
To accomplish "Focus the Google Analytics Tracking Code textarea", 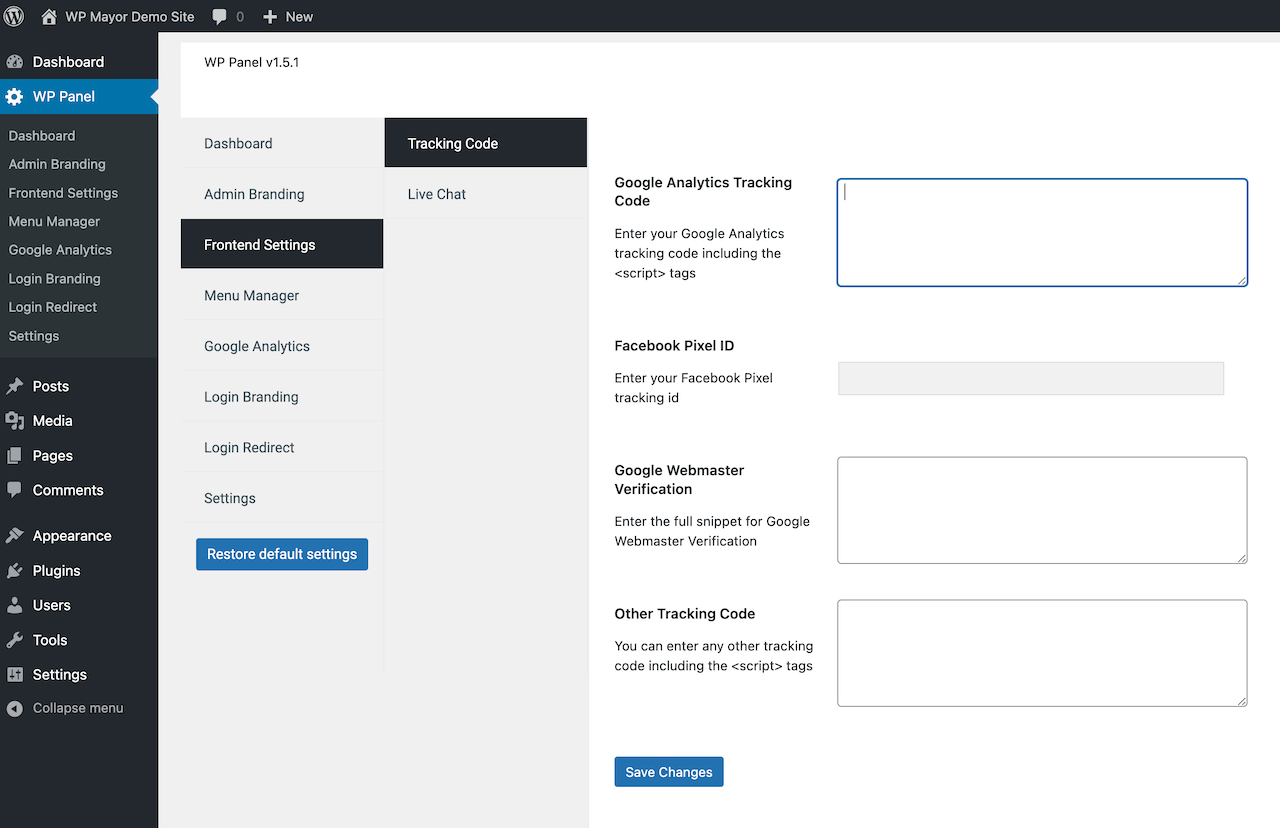I will point(1042,232).
